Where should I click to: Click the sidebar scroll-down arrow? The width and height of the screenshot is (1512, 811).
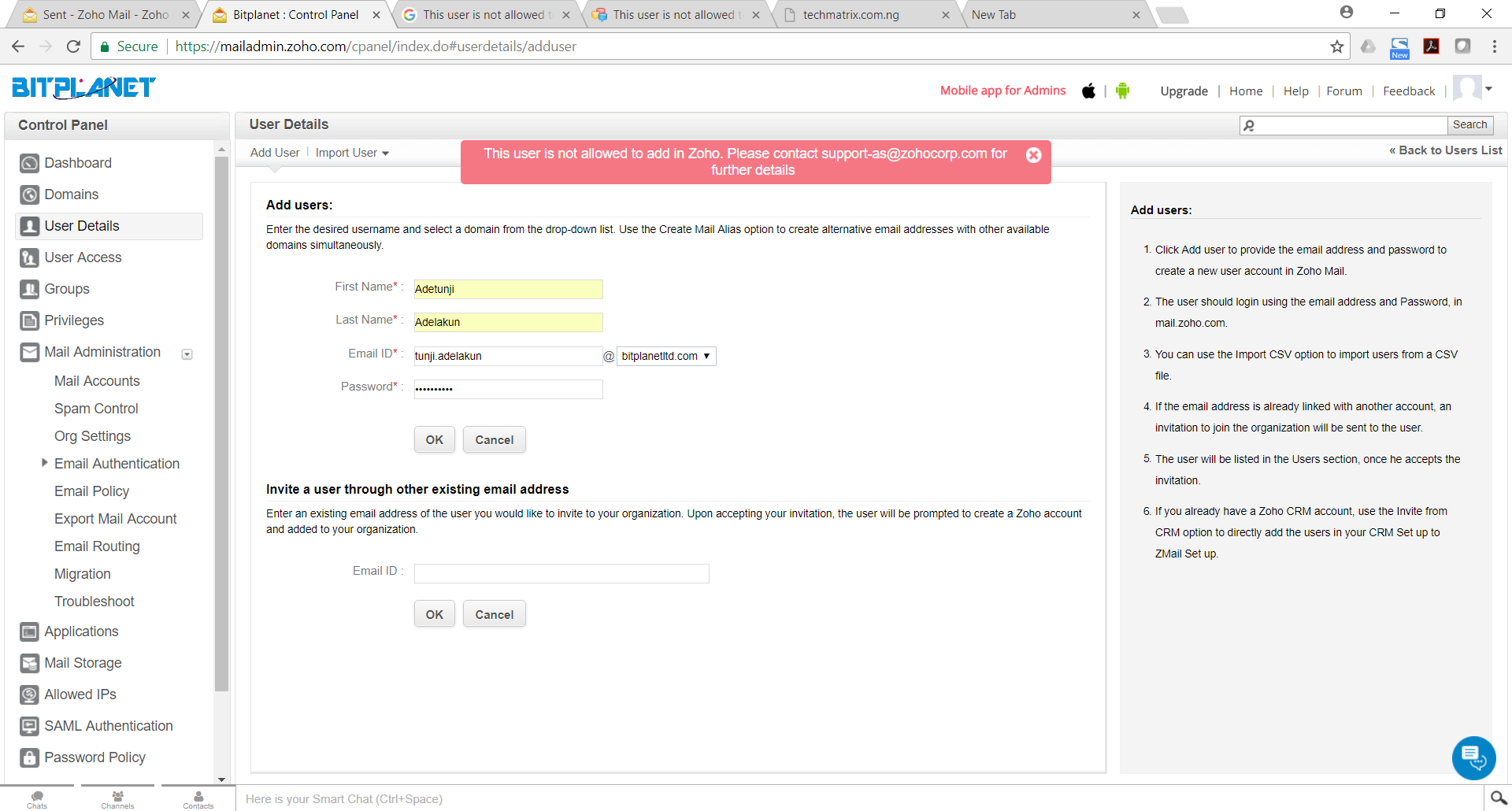[x=221, y=780]
